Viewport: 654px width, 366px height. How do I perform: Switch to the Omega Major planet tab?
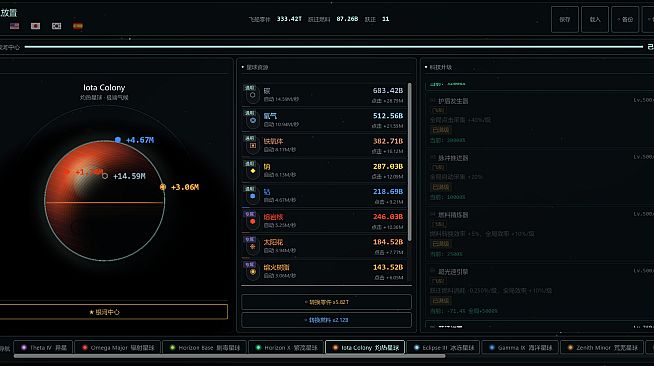click(118, 347)
